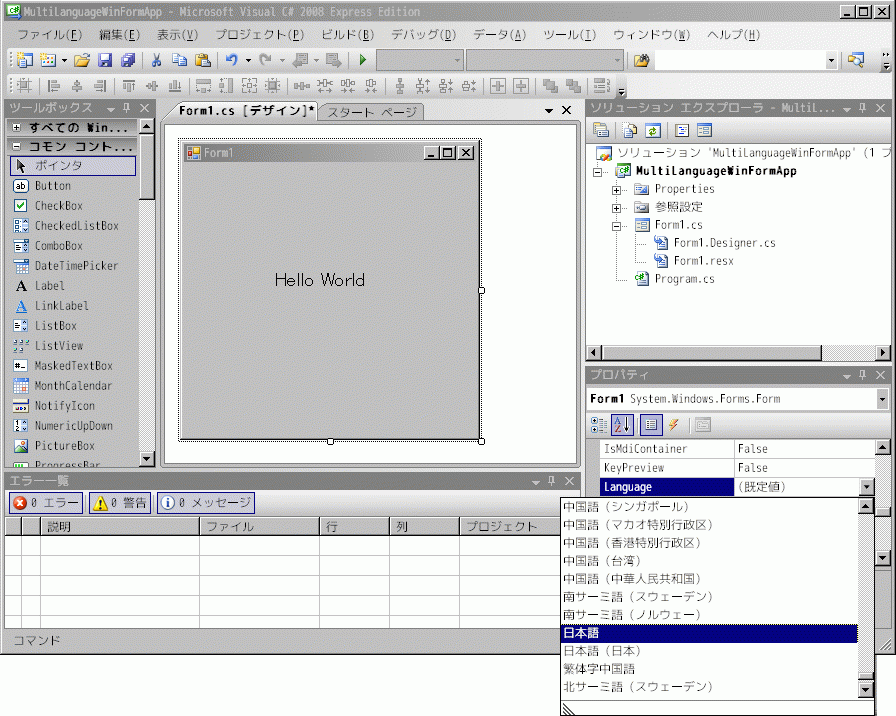896x716 pixels.
Task: Click the Align Lefts layout icon
Action: click(x=54, y=86)
